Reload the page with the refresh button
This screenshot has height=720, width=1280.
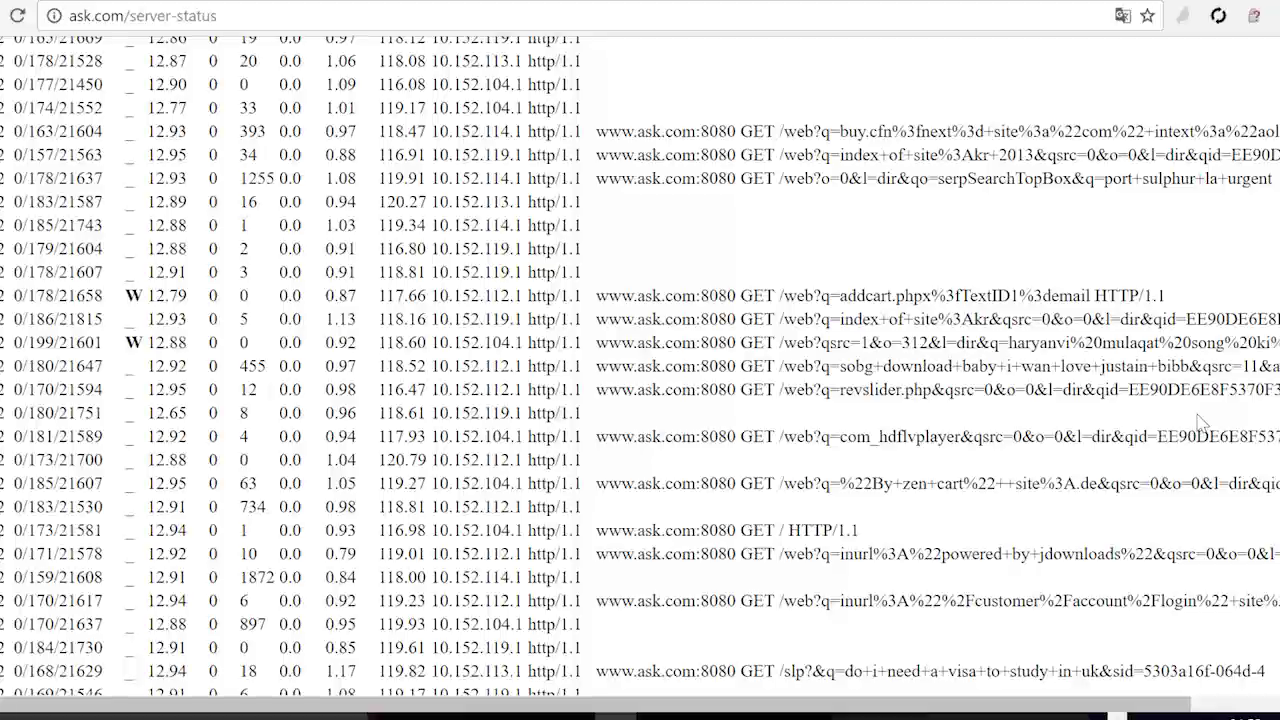(17, 16)
